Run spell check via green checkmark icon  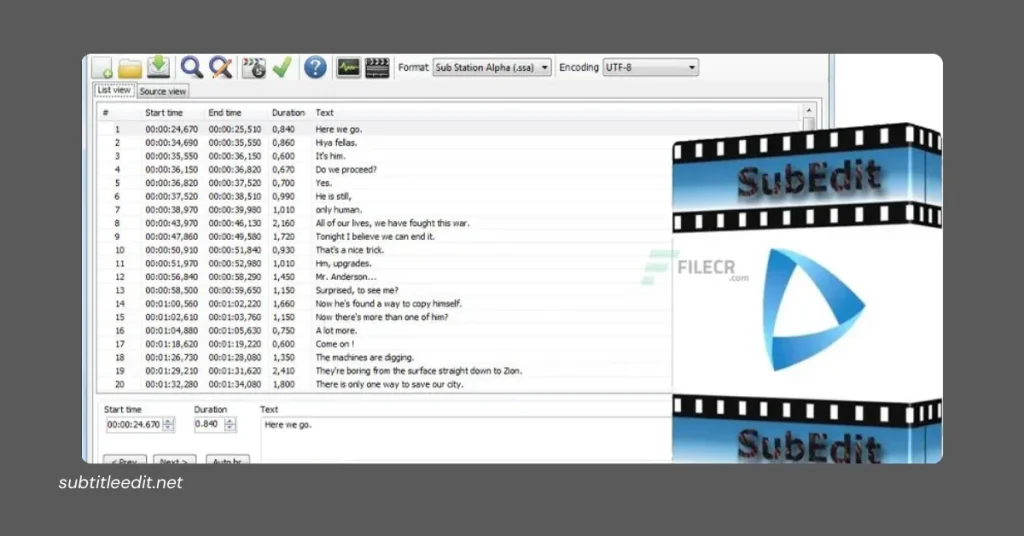[282, 67]
